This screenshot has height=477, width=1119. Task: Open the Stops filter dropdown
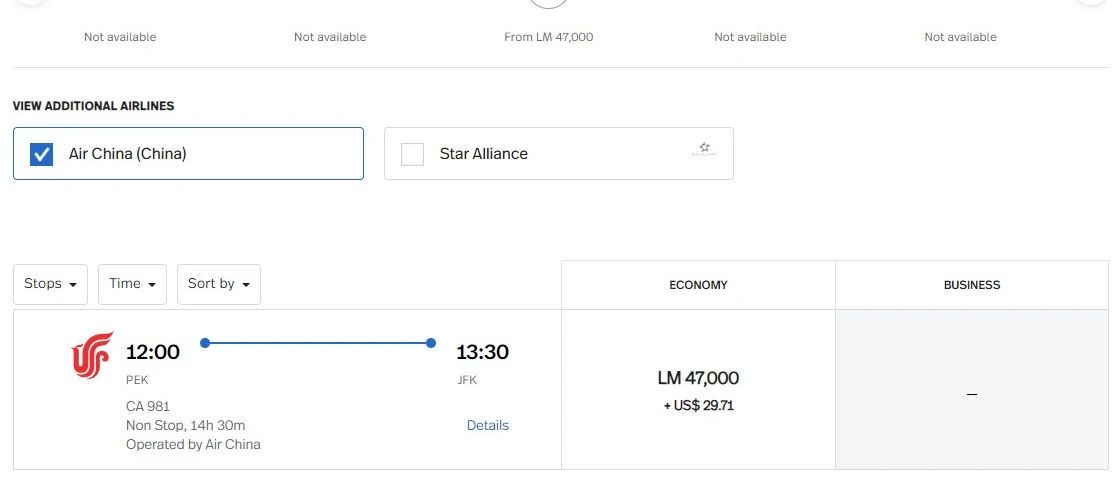click(x=51, y=284)
